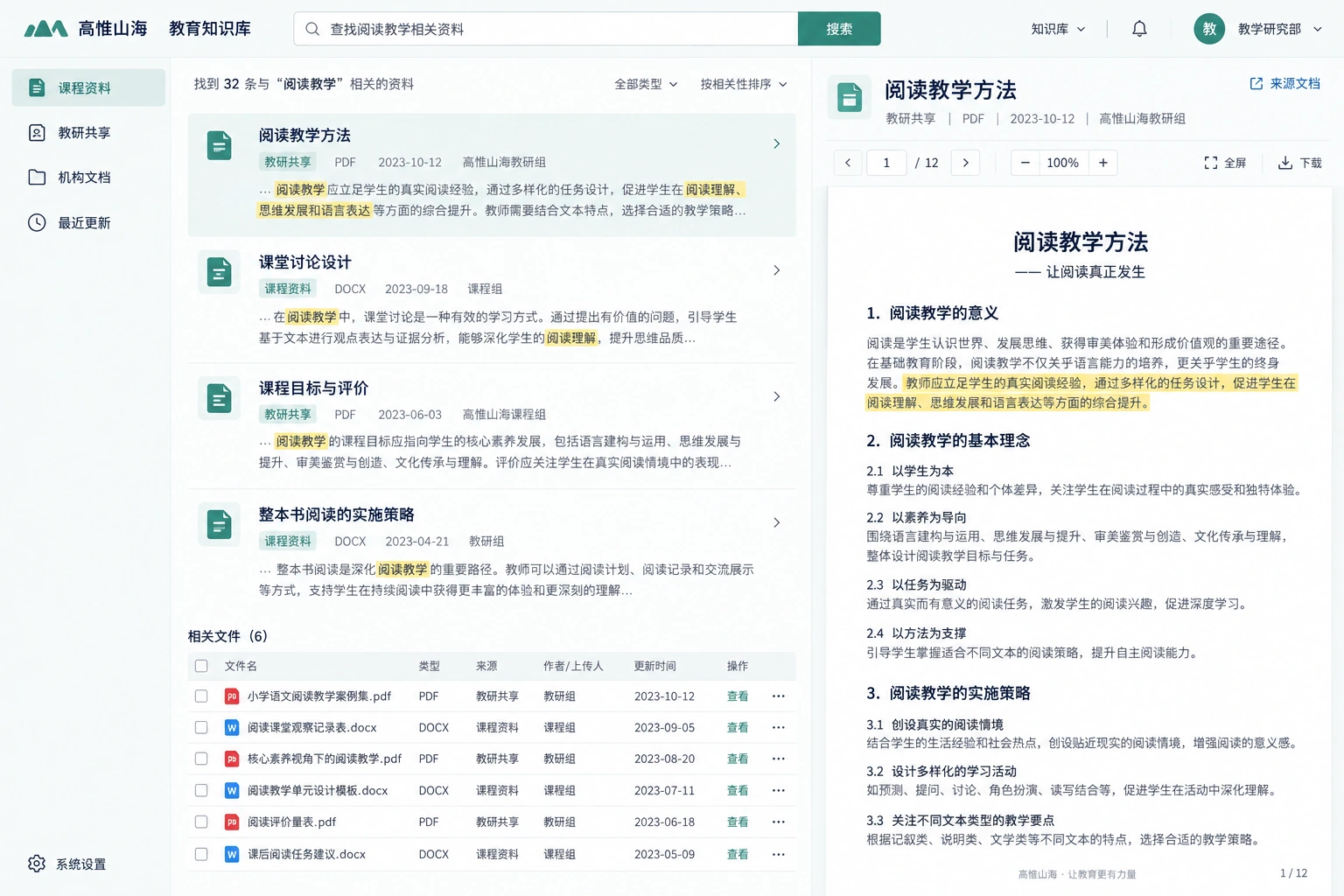Zoom out with the minus button
The height and width of the screenshot is (896, 1344).
pyautogui.click(x=1025, y=163)
